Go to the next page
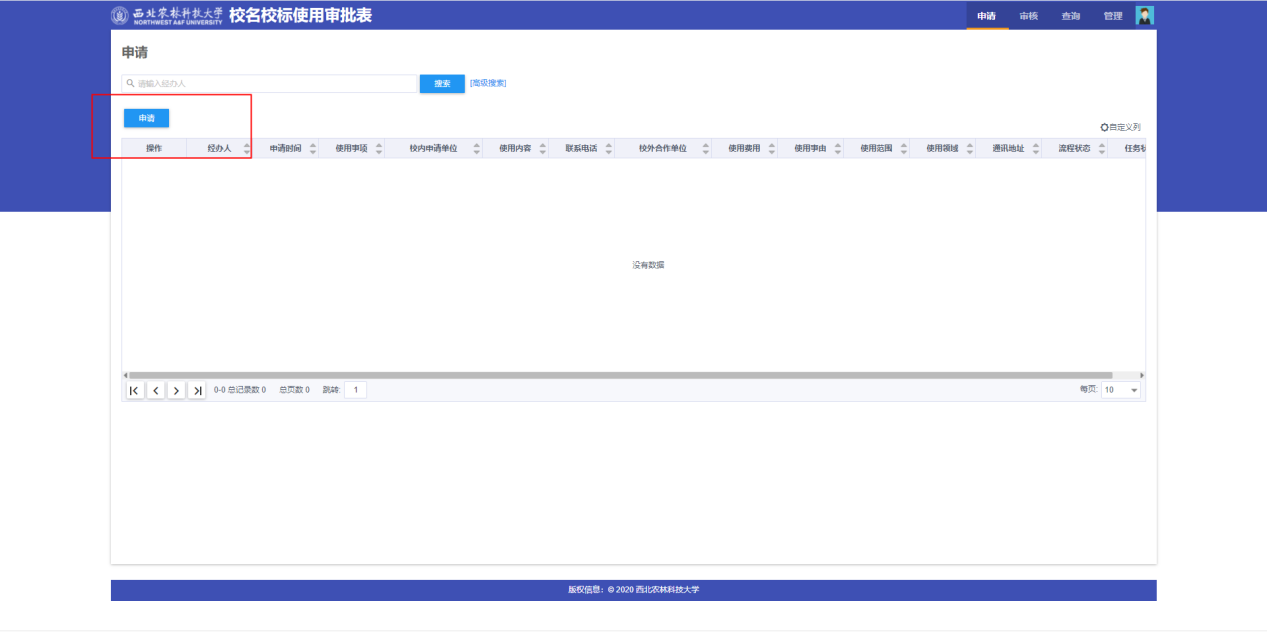Screen dimensions: 1267x632 coord(176,390)
